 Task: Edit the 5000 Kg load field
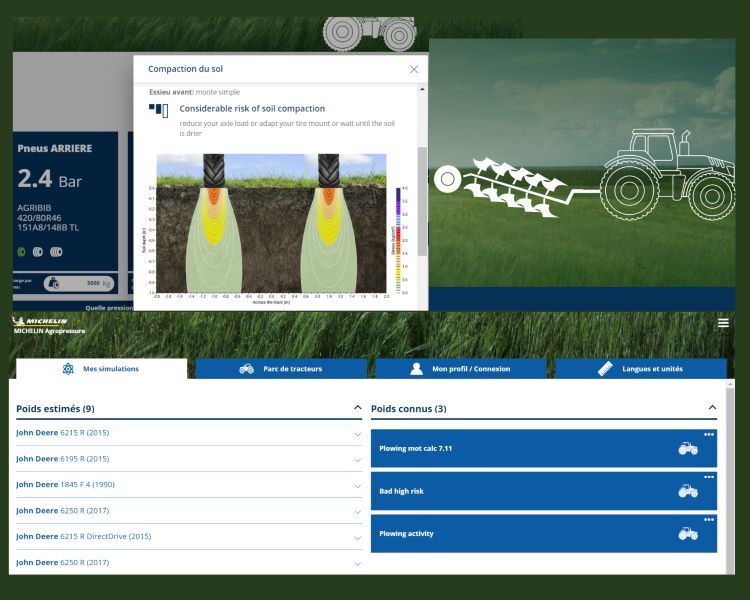(x=79, y=283)
